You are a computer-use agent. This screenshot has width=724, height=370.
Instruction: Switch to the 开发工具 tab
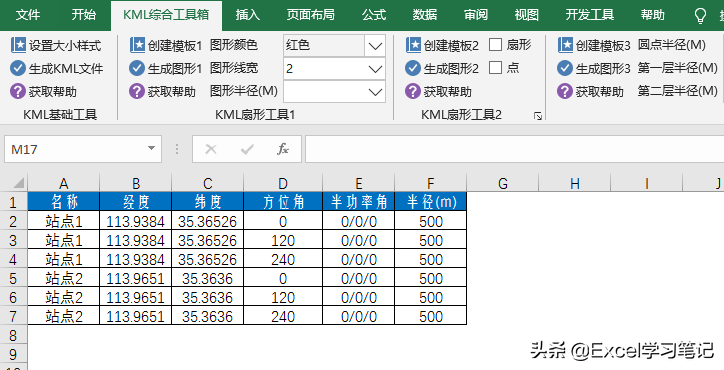(590, 15)
